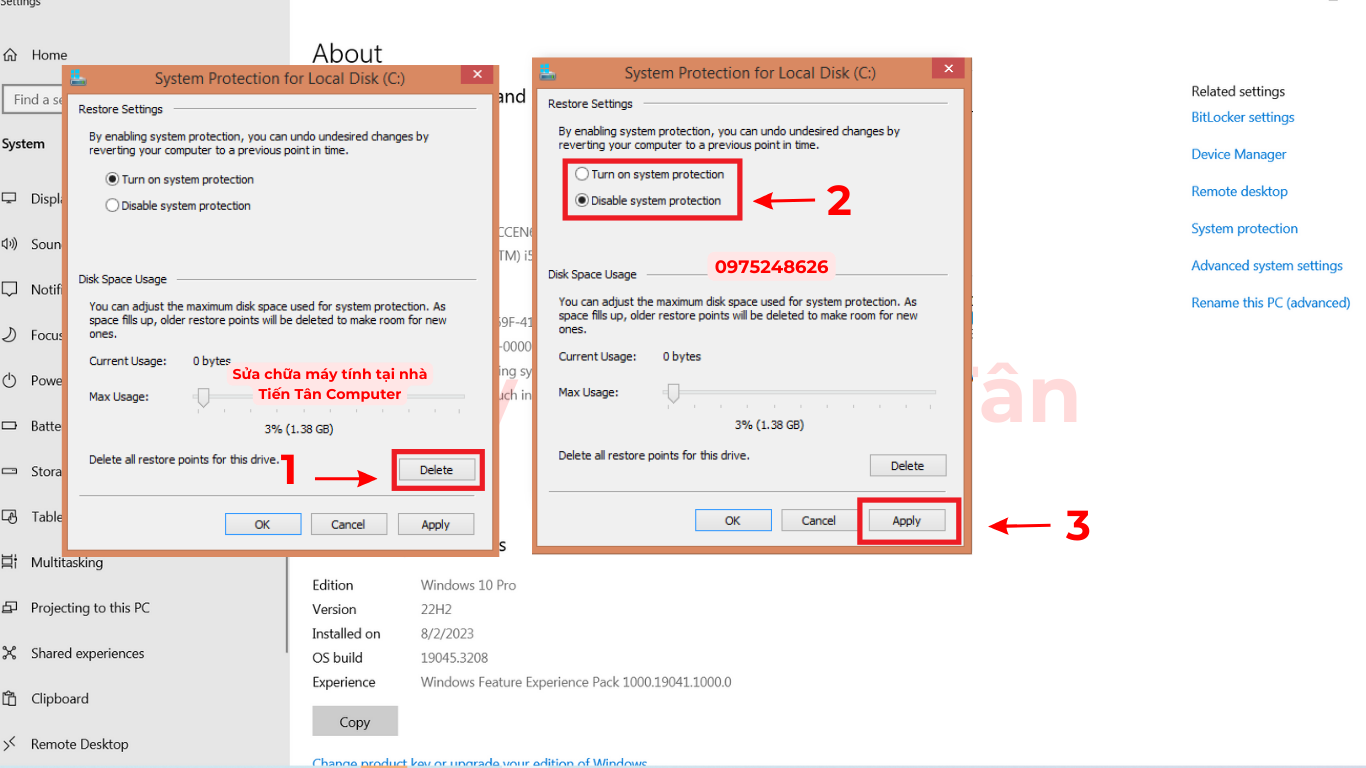
Task: Click Home label in Settings sidebar
Action: tap(49, 55)
